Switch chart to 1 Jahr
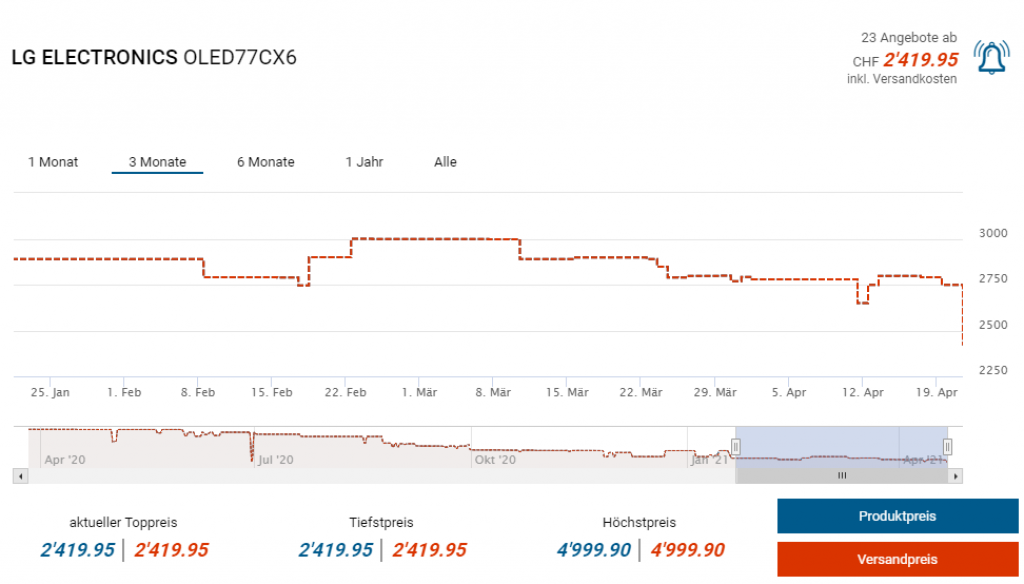The image size is (1024, 584). coord(364,162)
